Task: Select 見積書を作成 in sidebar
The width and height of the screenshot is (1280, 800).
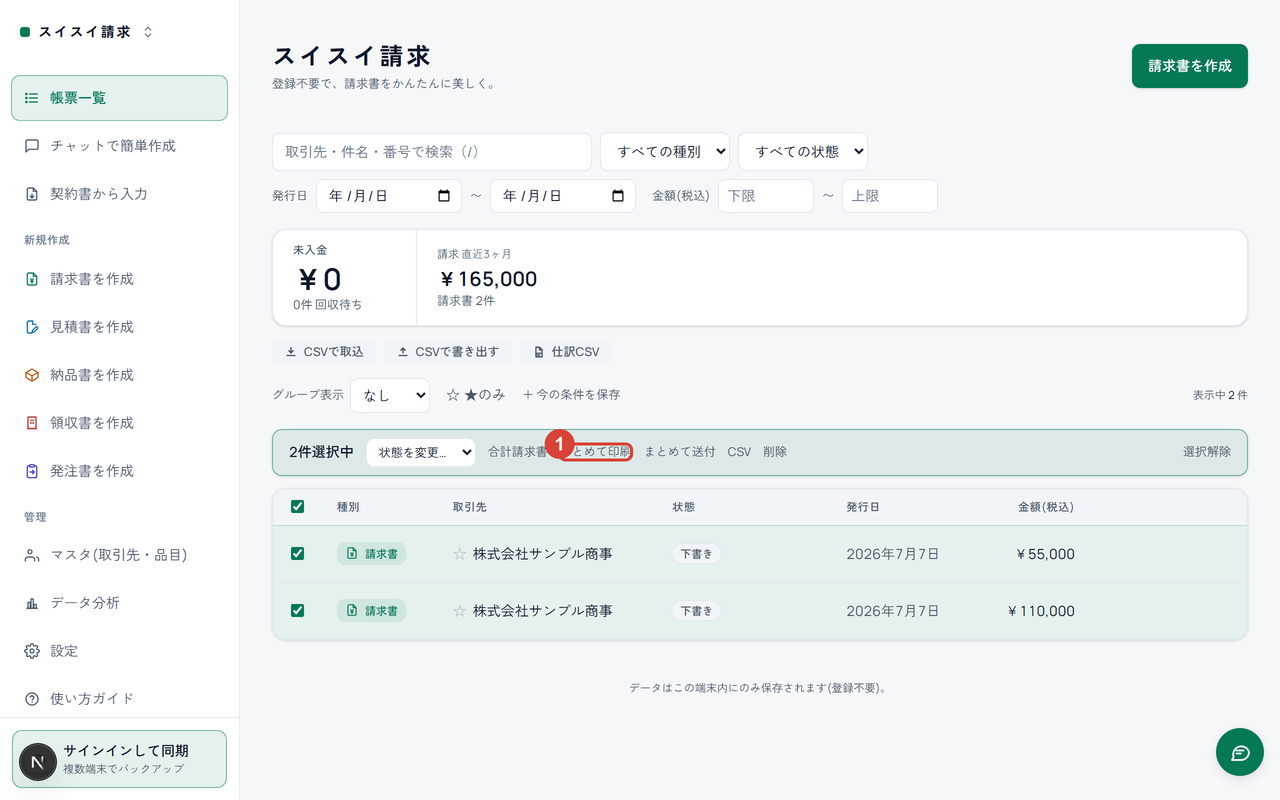Action: 119,327
